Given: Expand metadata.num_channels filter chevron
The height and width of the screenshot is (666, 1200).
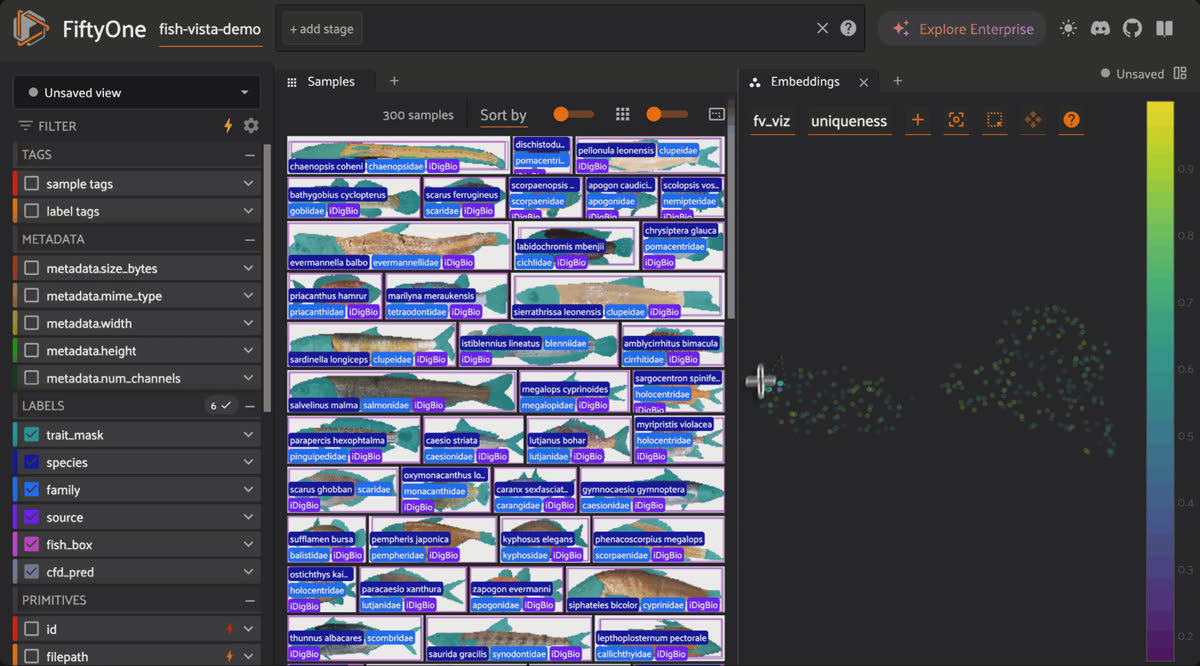Looking at the screenshot, I should [248, 379].
